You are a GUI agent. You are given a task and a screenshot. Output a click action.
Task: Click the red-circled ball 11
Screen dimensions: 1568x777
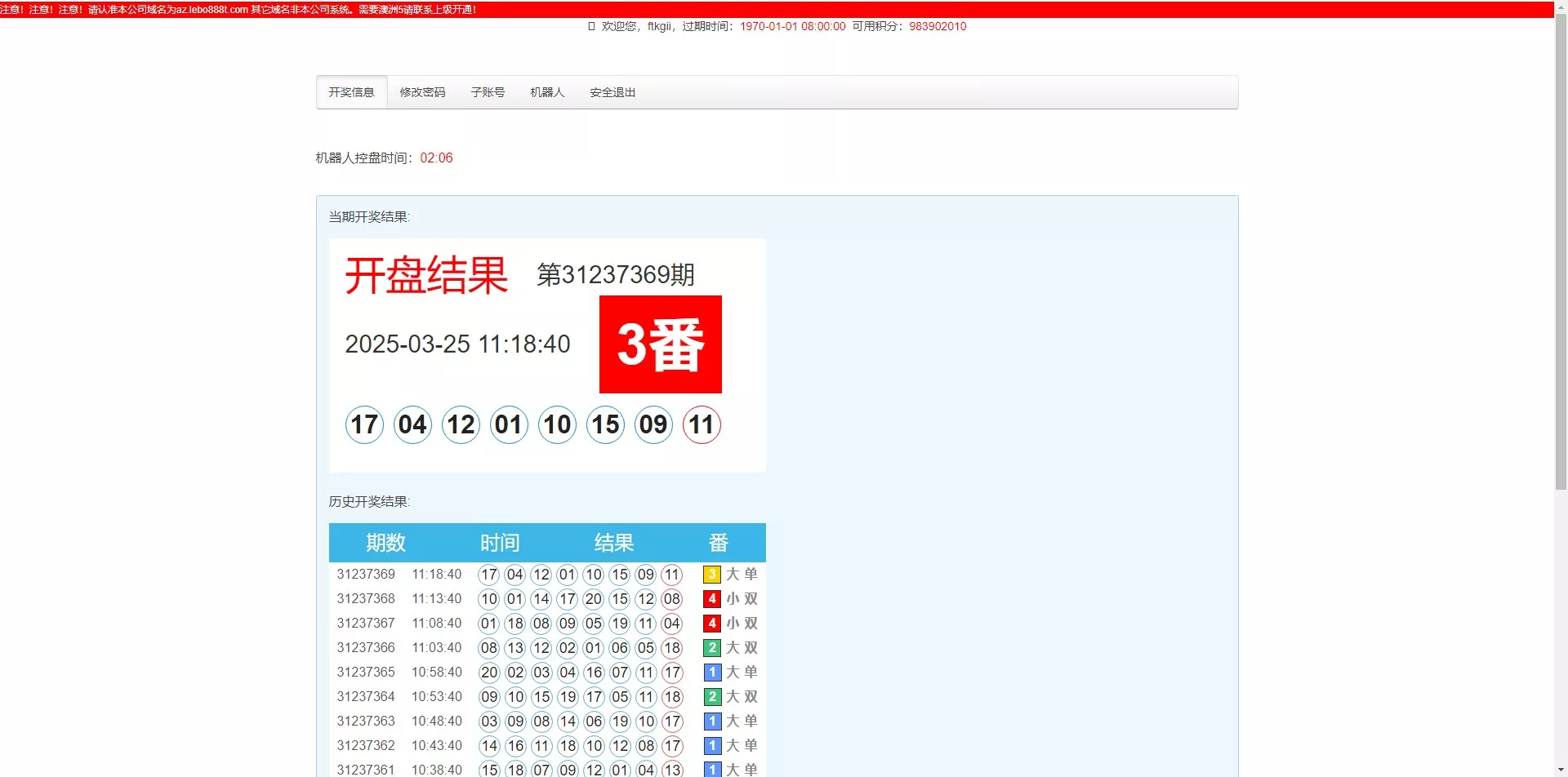pos(701,424)
